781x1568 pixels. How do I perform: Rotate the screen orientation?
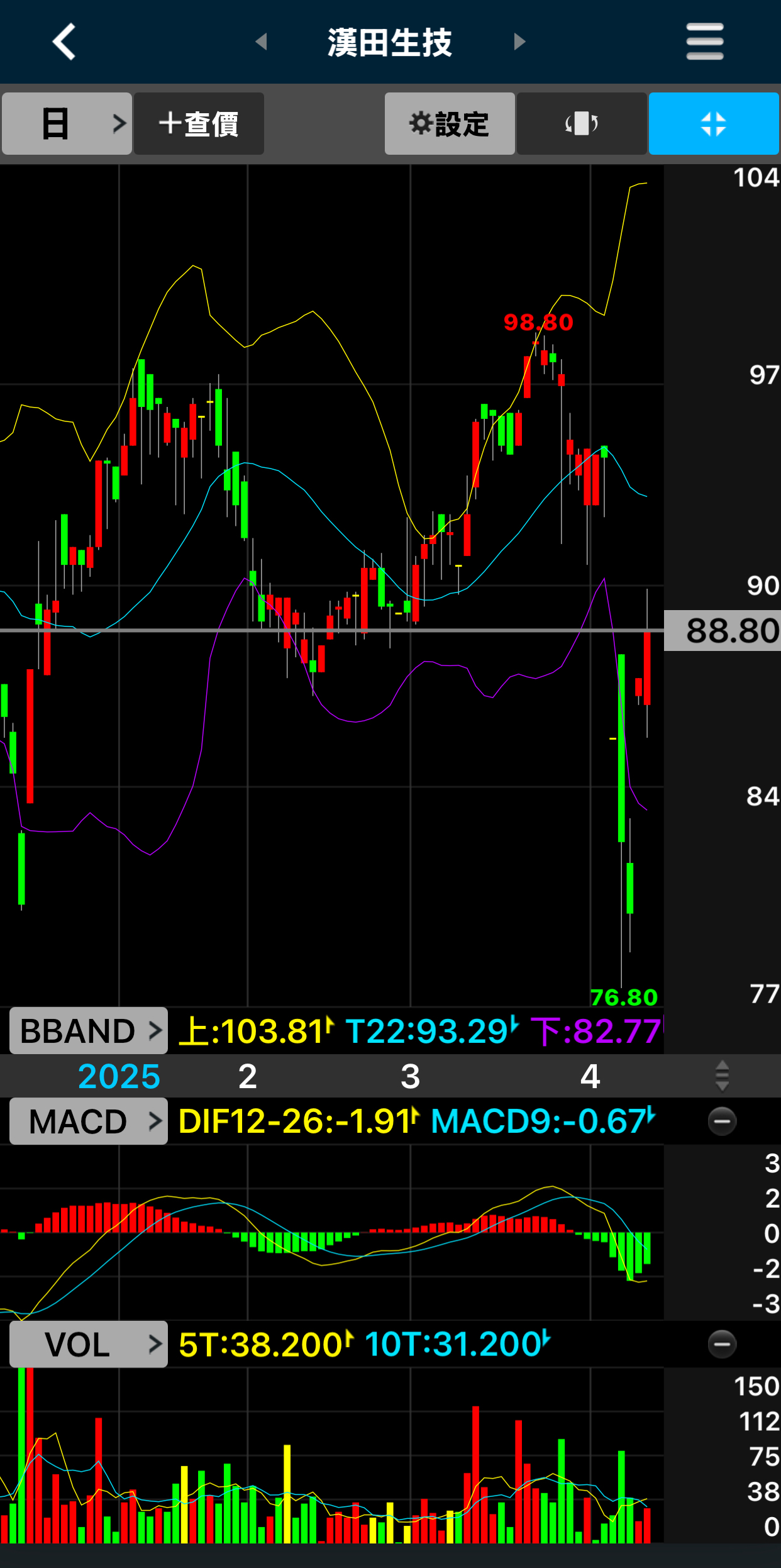point(582,123)
